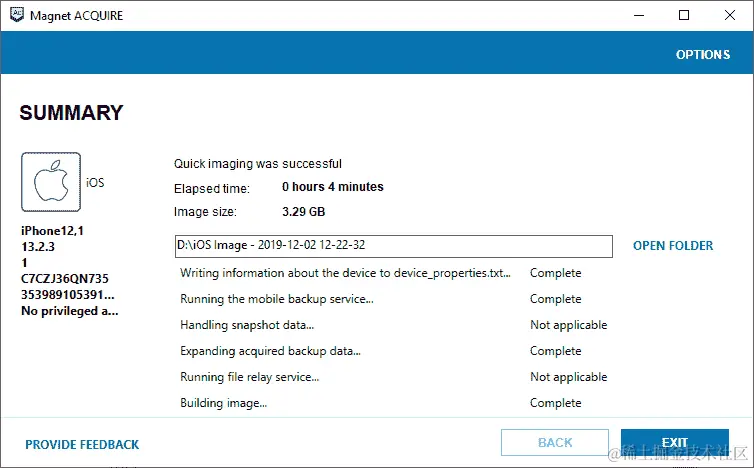Click the EXIT button

click(675, 443)
